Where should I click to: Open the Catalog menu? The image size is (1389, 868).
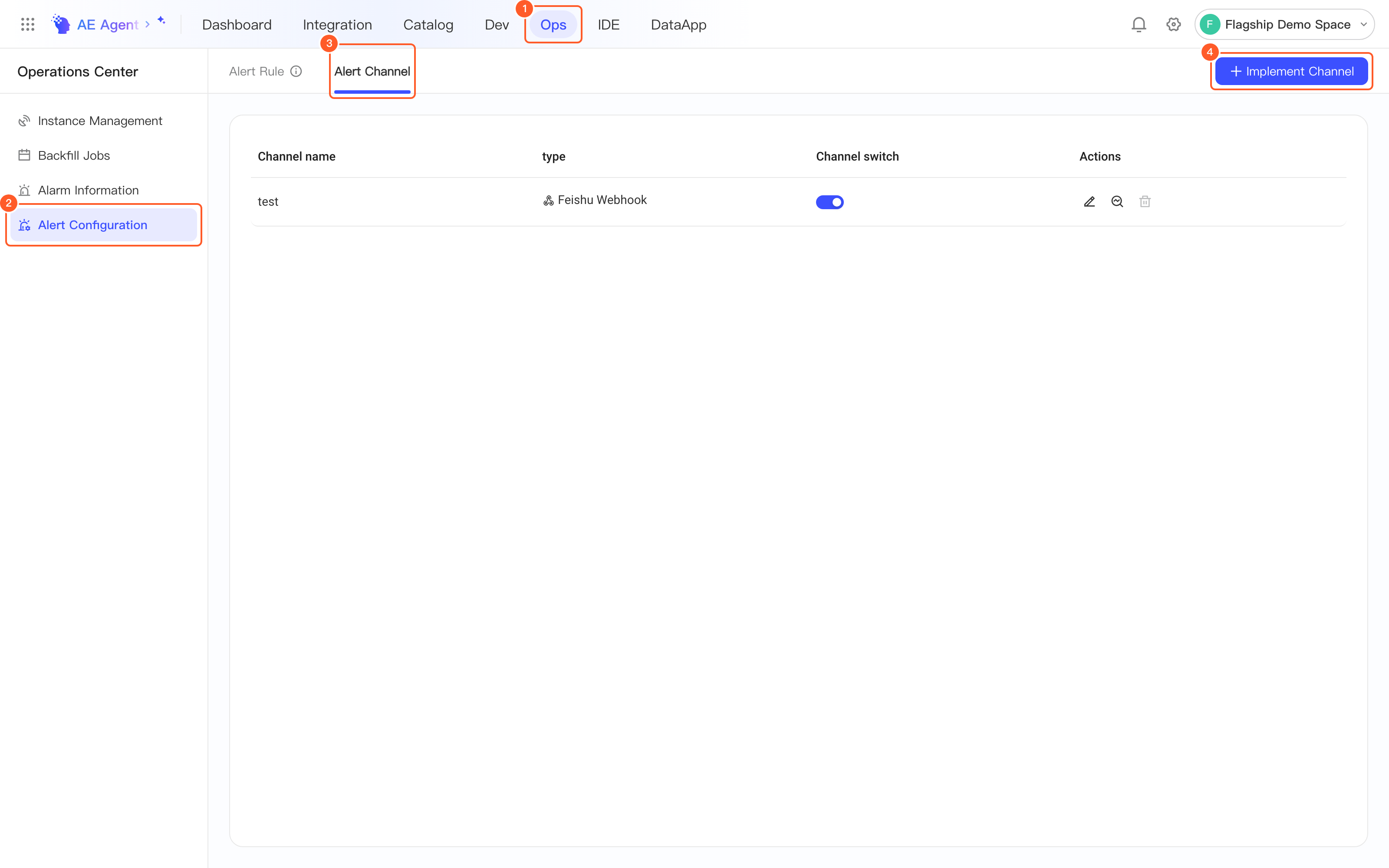tap(428, 25)
